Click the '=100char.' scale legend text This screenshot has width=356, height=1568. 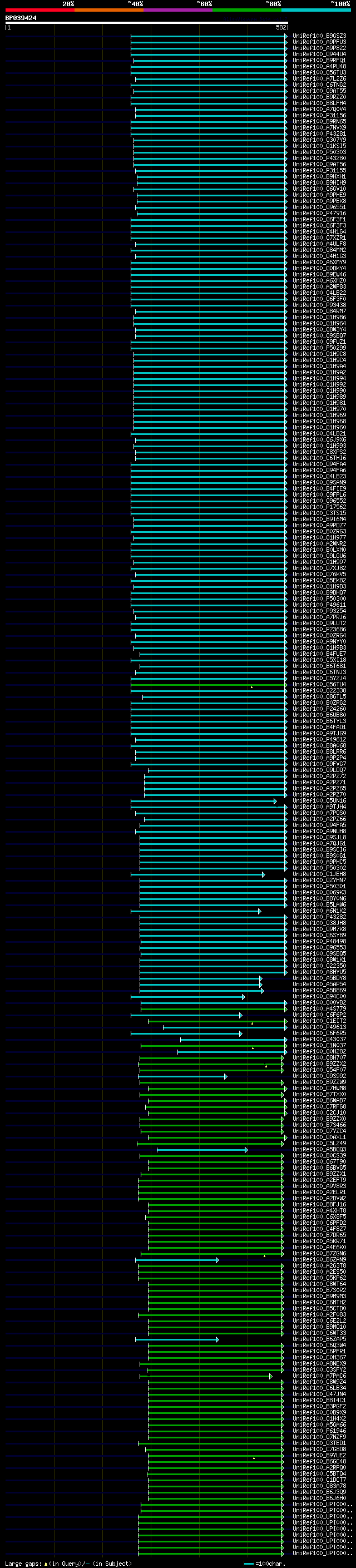[x=270, y=1564]
